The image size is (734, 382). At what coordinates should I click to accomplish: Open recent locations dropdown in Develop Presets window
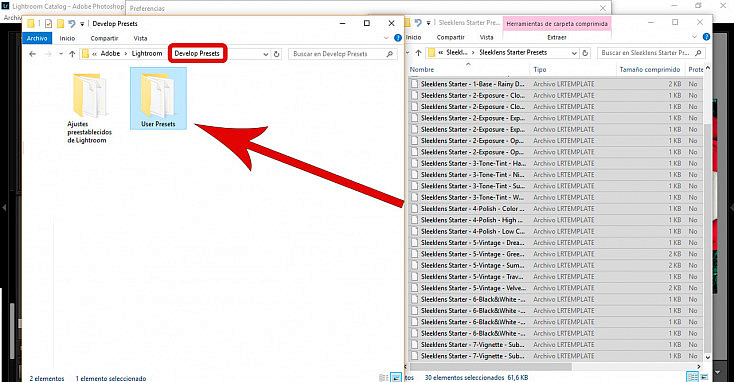61,54
